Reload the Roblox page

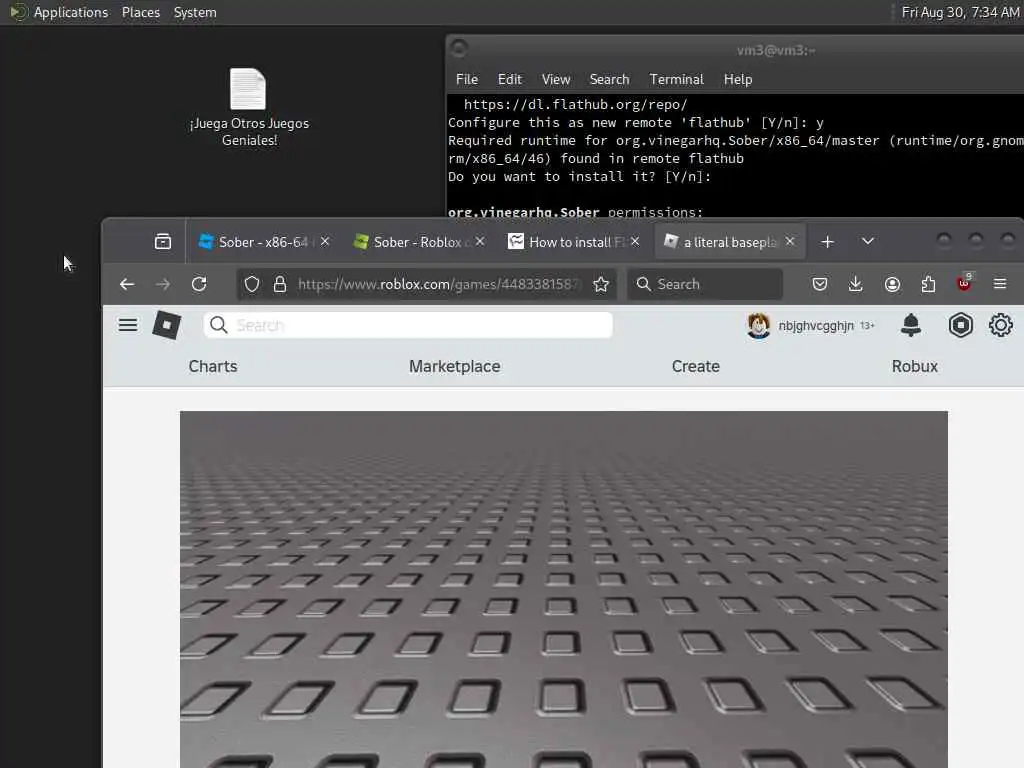coord(199,284)
